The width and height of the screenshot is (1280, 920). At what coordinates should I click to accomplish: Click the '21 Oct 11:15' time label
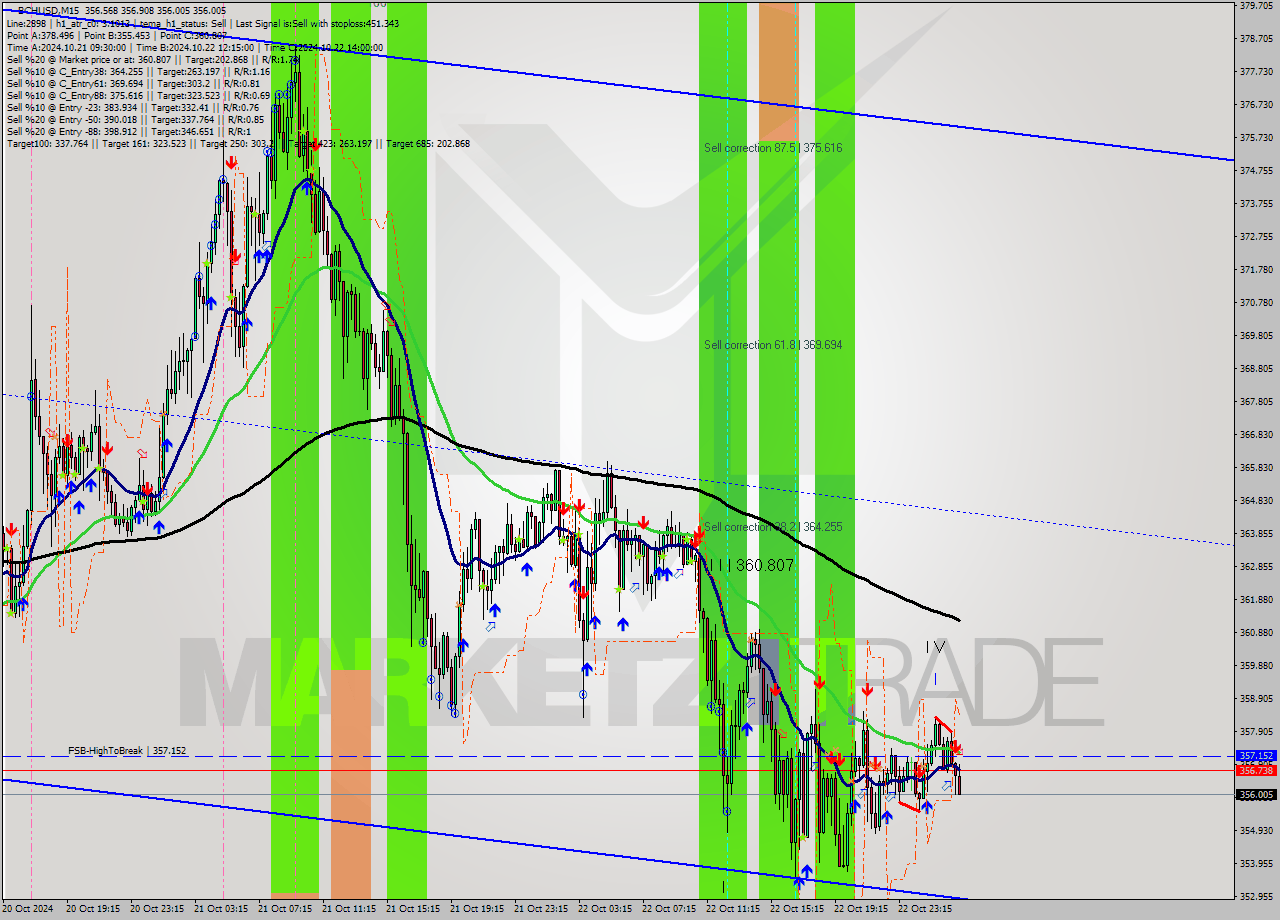pos(350,909)
